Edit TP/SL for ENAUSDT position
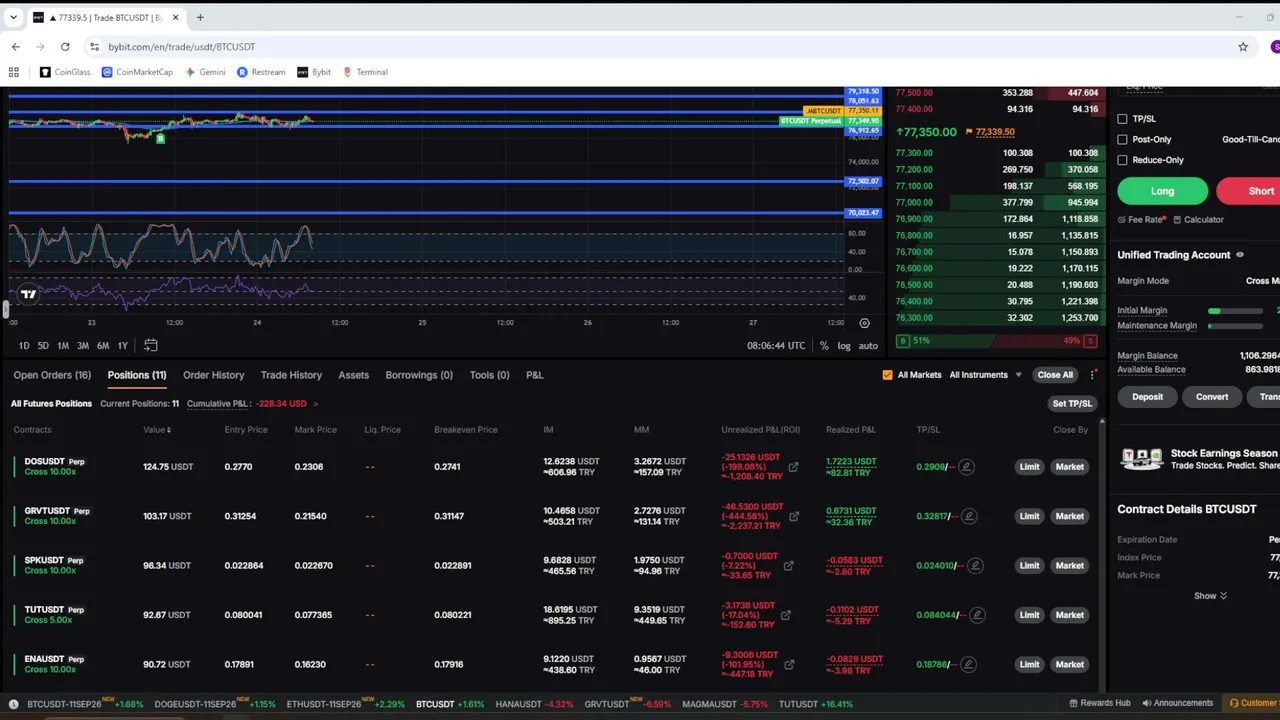Viewport: 1280px width, 720px height. (x=968, y=664)
